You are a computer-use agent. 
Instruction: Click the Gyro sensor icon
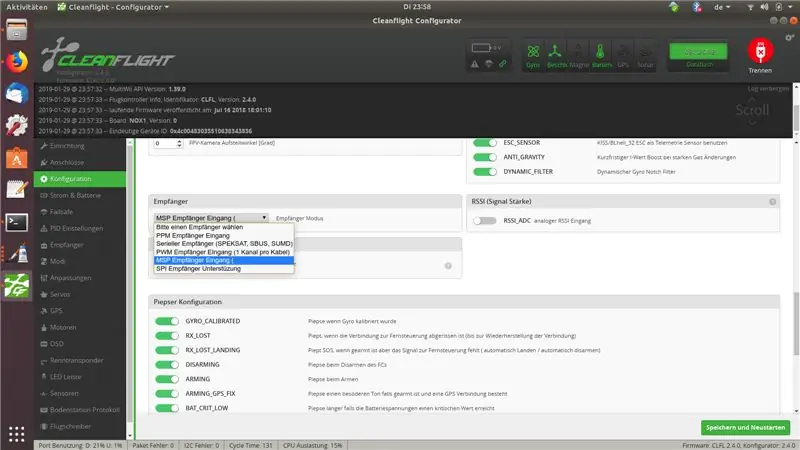point(533,55)
